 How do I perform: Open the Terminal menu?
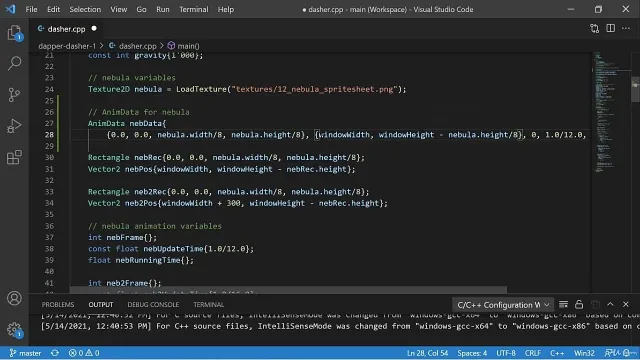click(x=194, y=9)
